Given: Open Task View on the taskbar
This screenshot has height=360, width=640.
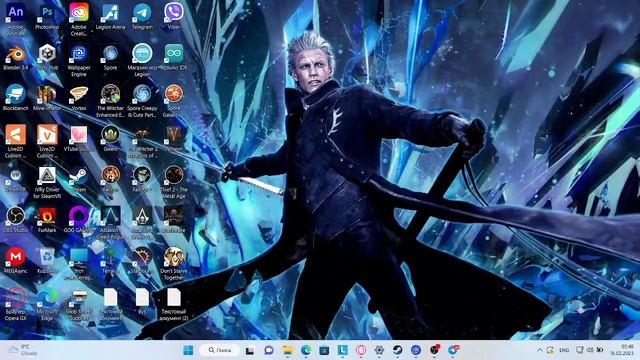Looking at the screenshot, I should (250, 350).
